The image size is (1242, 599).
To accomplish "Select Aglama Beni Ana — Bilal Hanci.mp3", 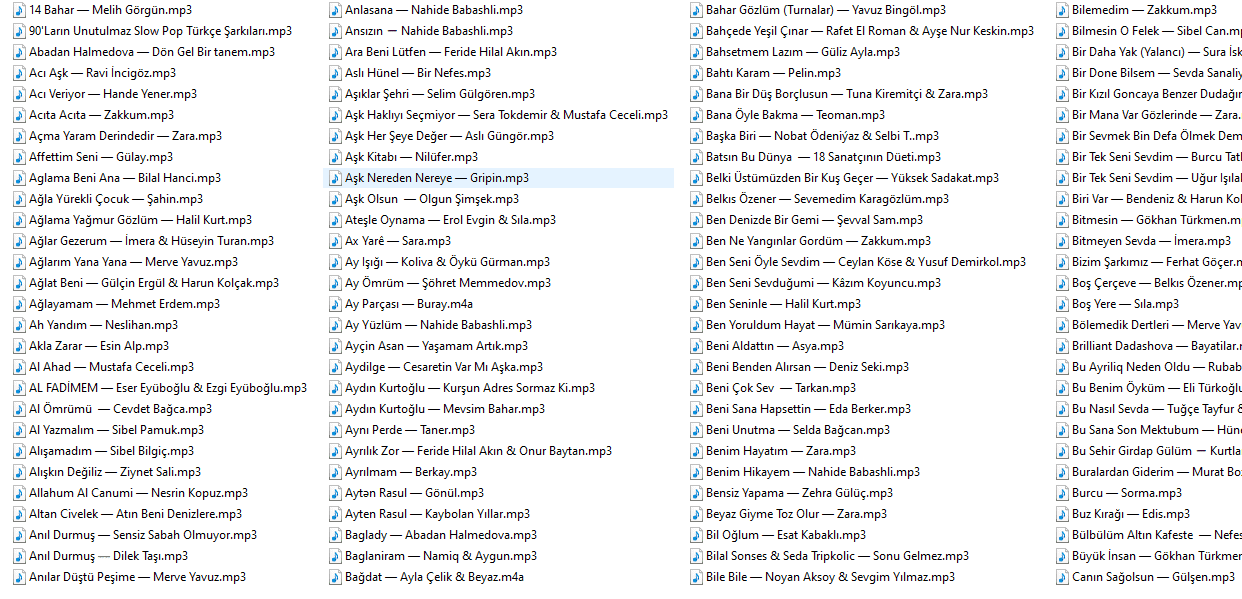I will pos(125,178).
